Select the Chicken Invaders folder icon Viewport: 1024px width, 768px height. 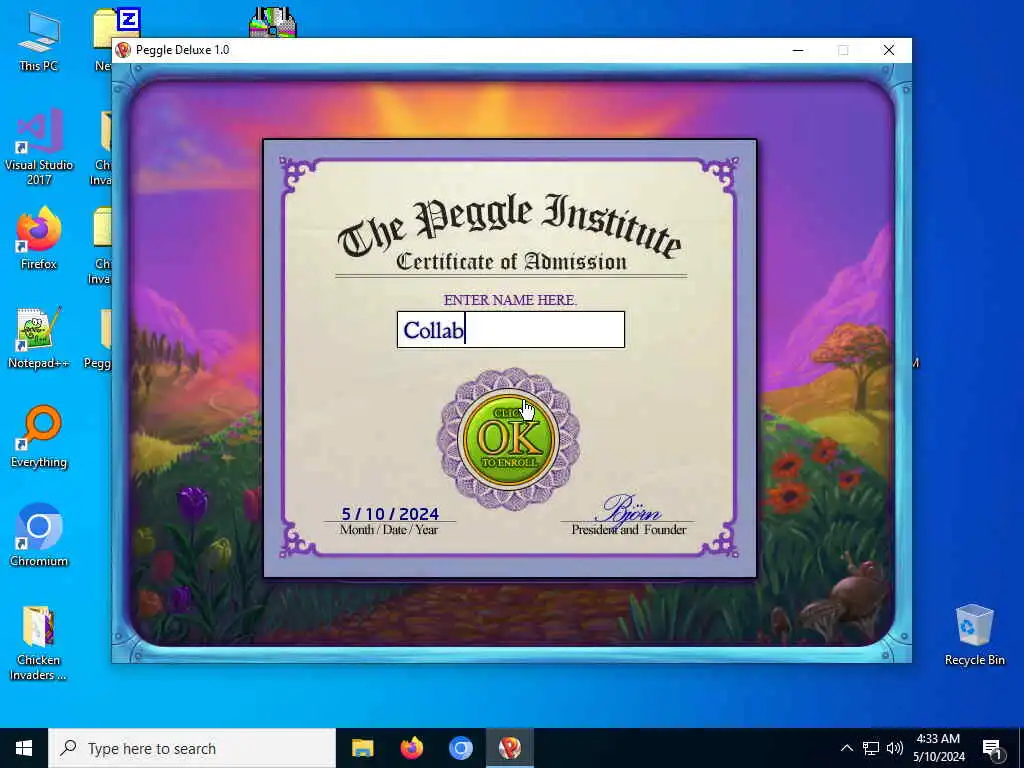(x=39, y=643)
